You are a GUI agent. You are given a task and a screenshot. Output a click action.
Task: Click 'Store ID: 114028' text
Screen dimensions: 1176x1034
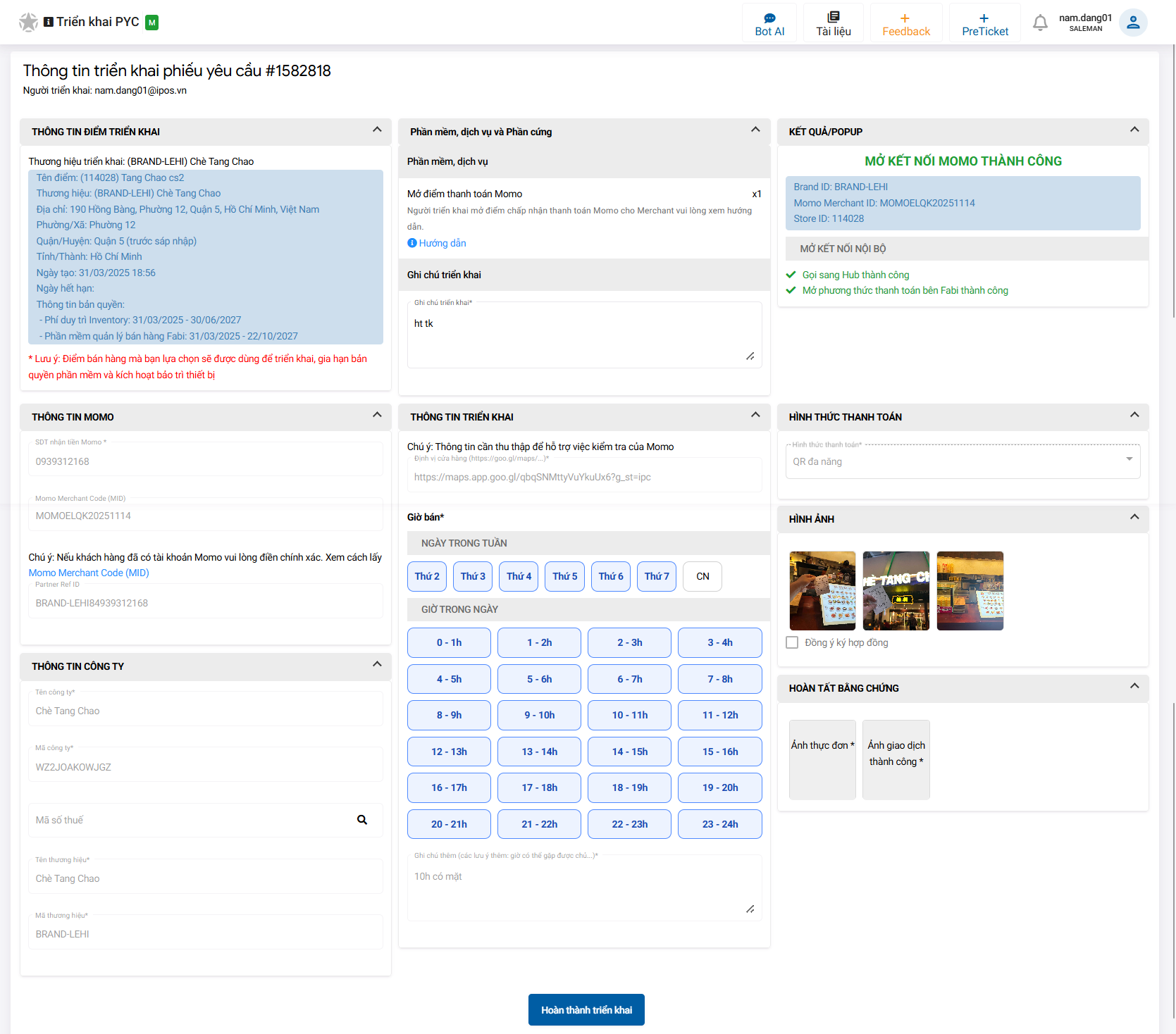click(829, 218)
